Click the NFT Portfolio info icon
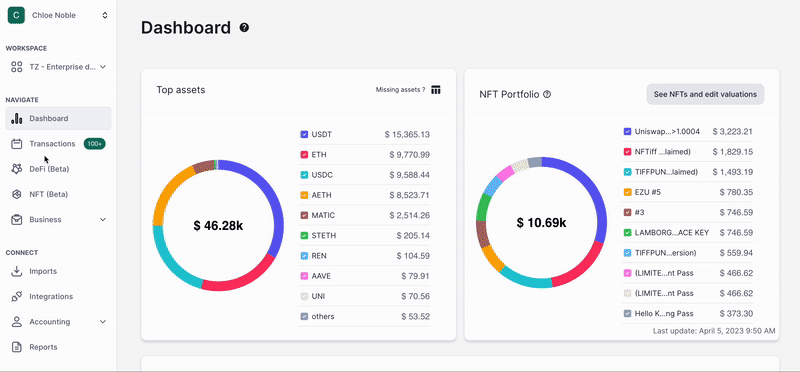Image resolution: width=800 pixels, height=372 pixels. point(547,94)
